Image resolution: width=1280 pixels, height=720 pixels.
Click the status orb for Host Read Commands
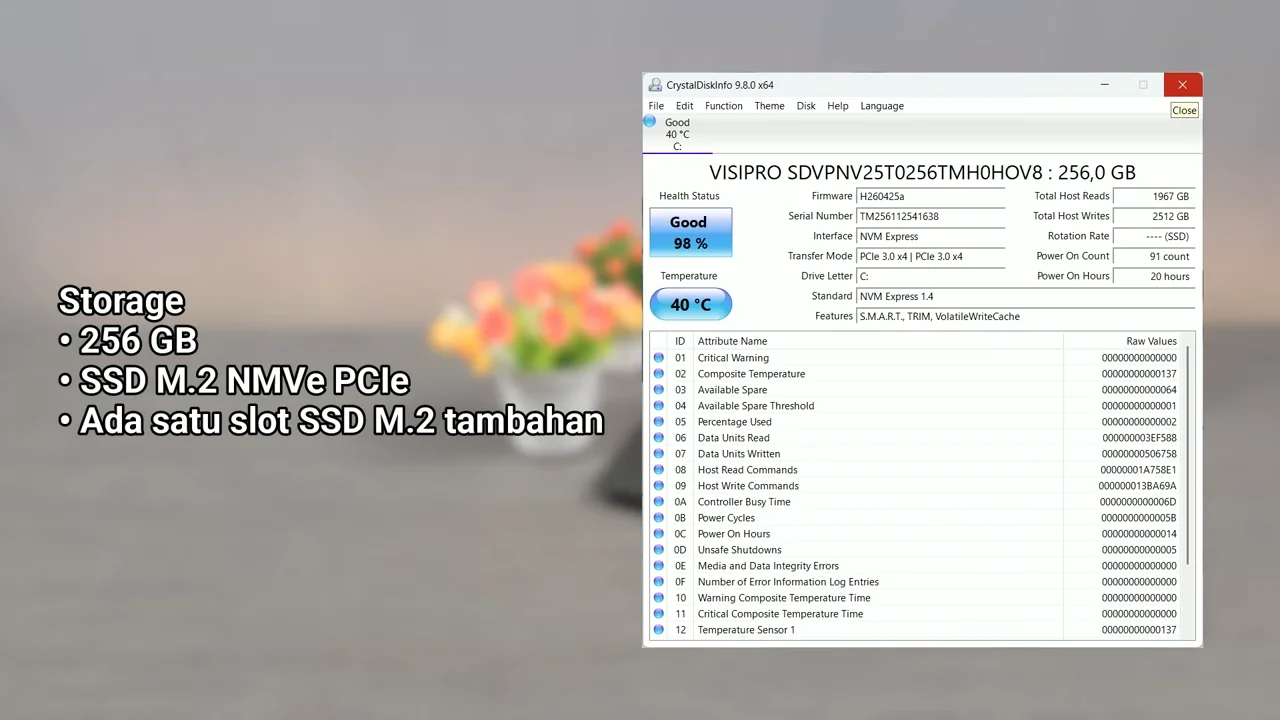(659, 469)
